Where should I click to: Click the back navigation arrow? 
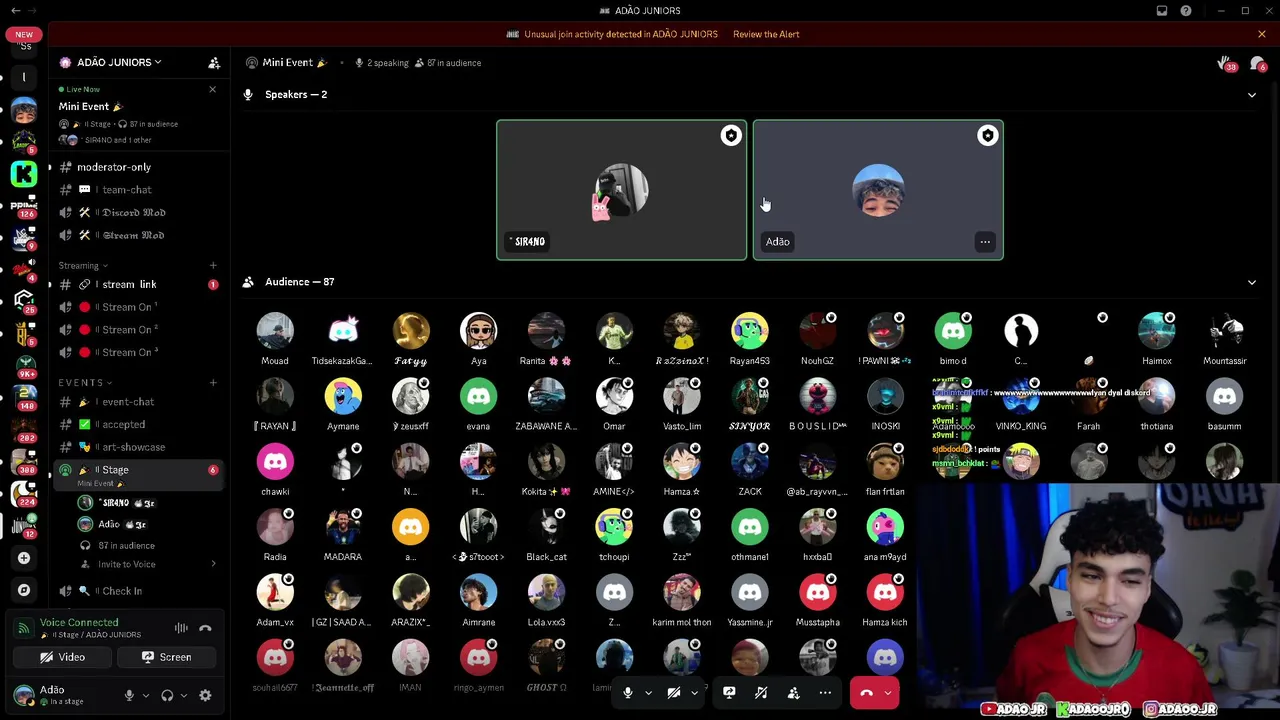[x=15, y=11]
